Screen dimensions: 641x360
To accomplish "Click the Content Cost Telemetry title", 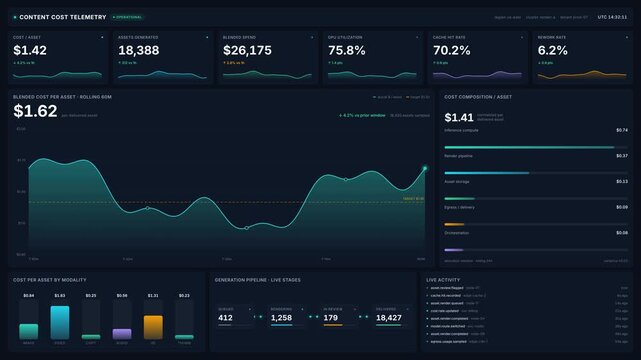I will 63,17.
